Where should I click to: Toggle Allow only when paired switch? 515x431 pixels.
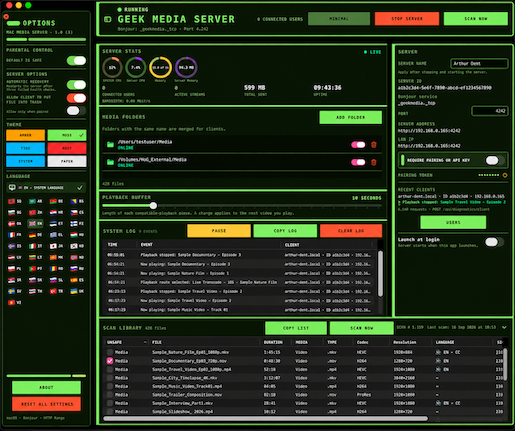click(x=76, y=111)
